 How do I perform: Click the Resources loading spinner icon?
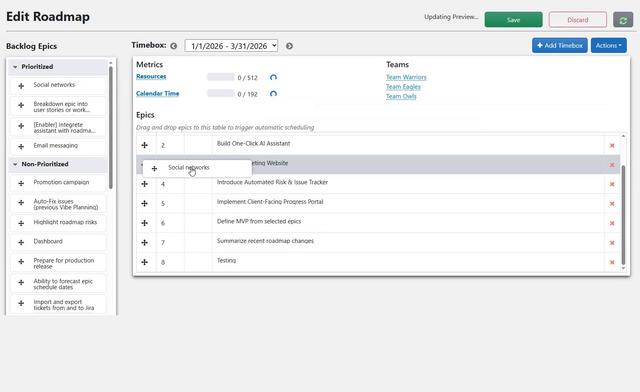[273, 77]
